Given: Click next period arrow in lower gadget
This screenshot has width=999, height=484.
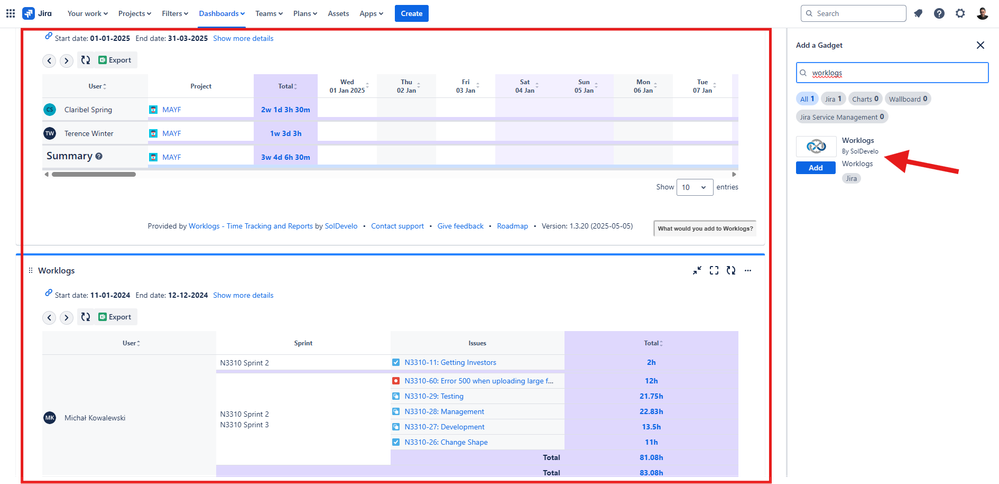Looking at the screenshot, I should tap(66, 317).
